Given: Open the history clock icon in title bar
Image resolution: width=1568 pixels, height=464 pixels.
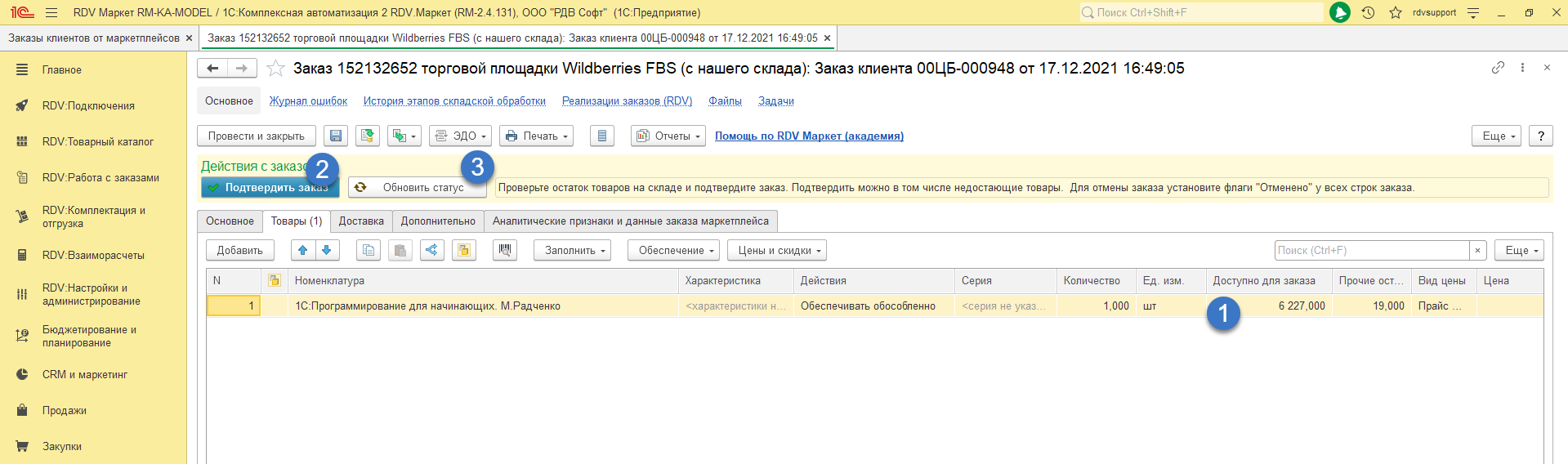Looking at the screenshot, I should 1369,12.
